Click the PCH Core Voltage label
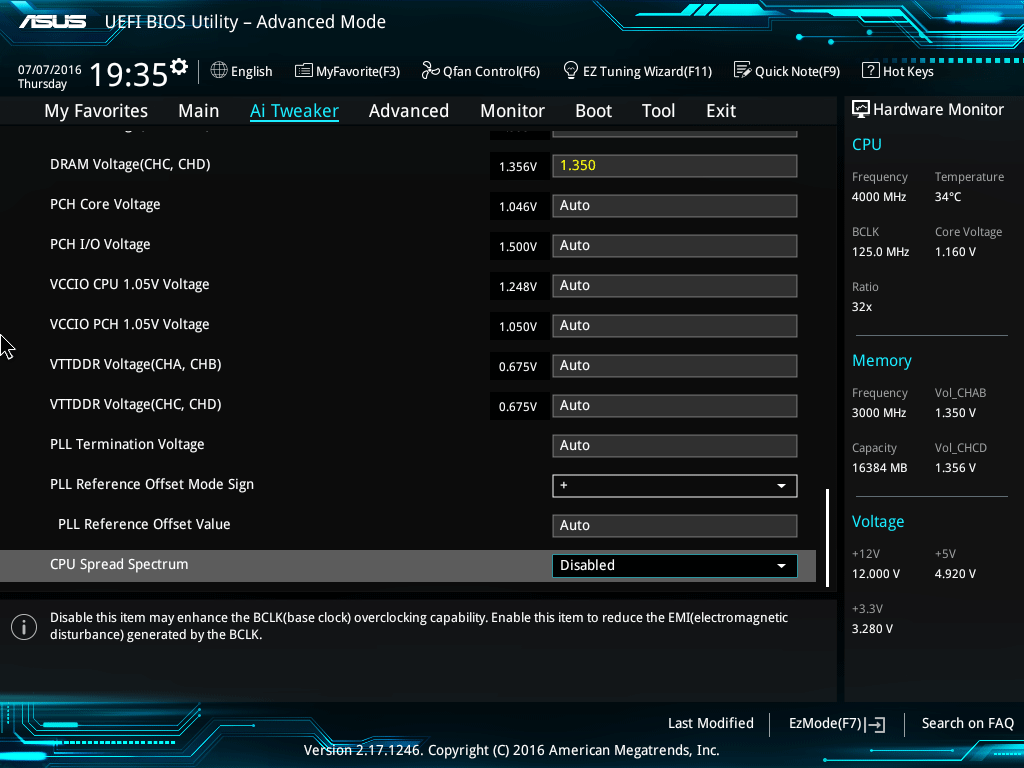Viewport: 1024px width, 768px height. 105,204
